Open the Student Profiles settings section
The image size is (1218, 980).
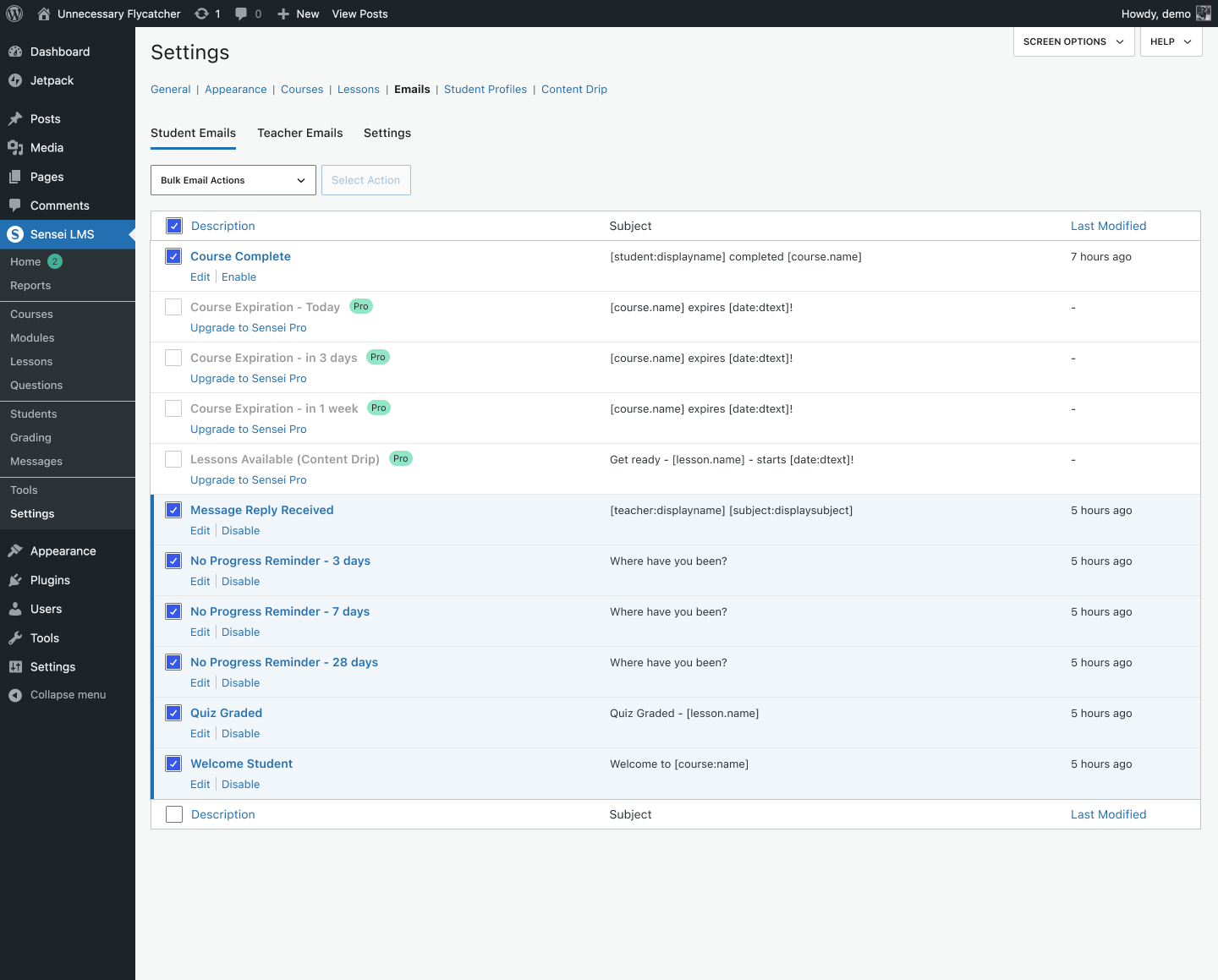point(485,89)
